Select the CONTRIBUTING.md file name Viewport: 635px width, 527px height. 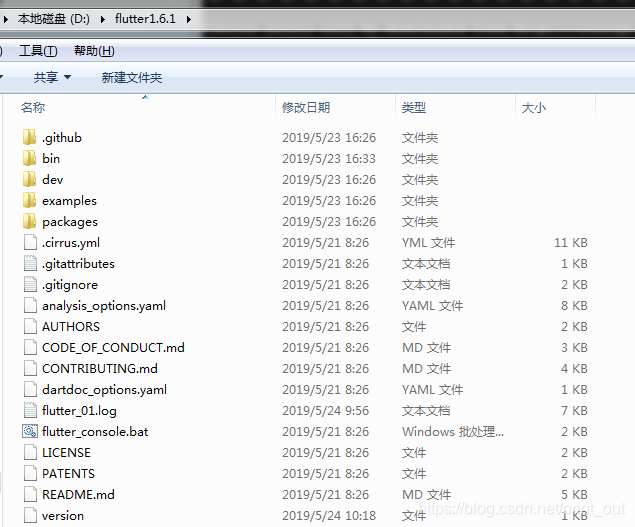tap(100, 369)
